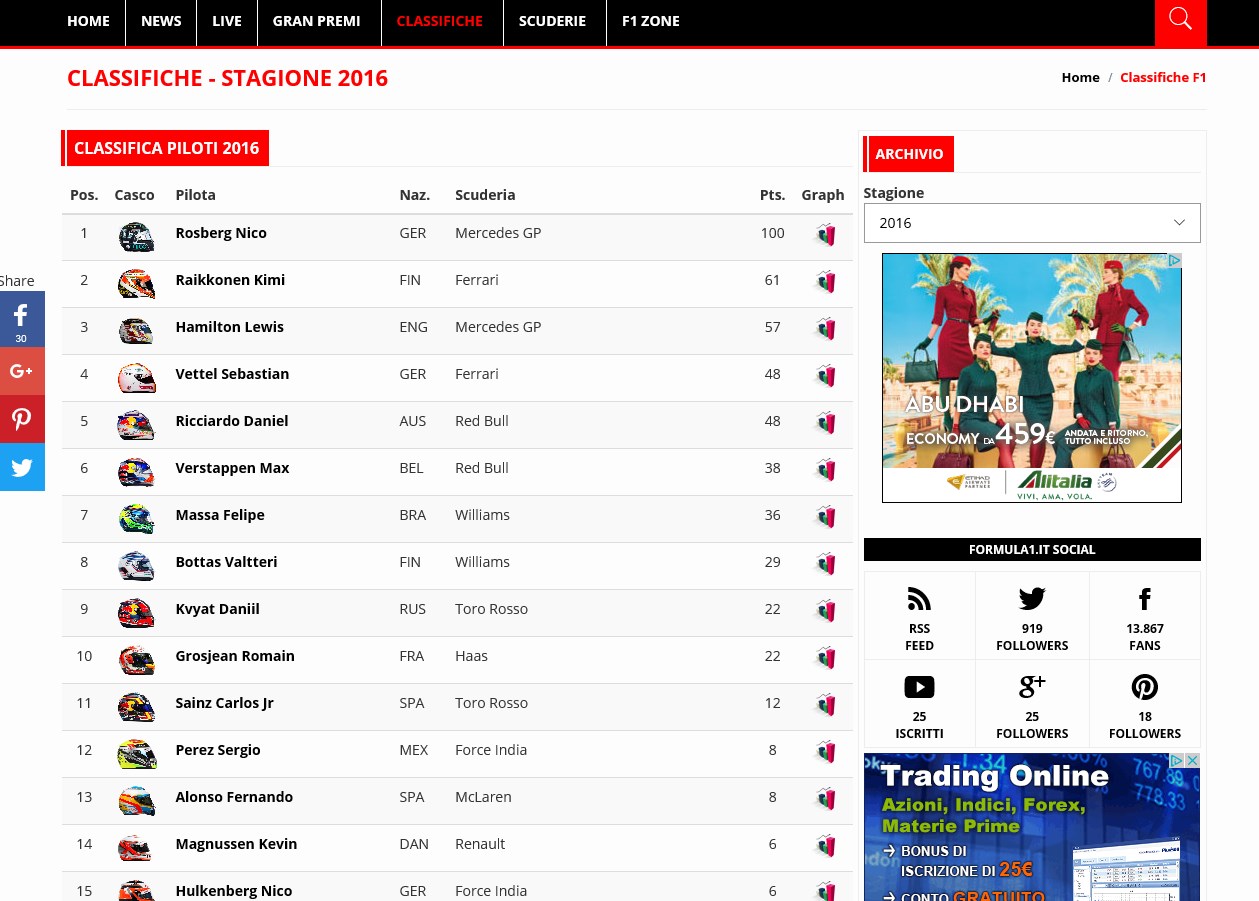Open LIVE menu item
Image resolution: width=1259 pixels, height=901 pixels.
(x=227, y=21)
